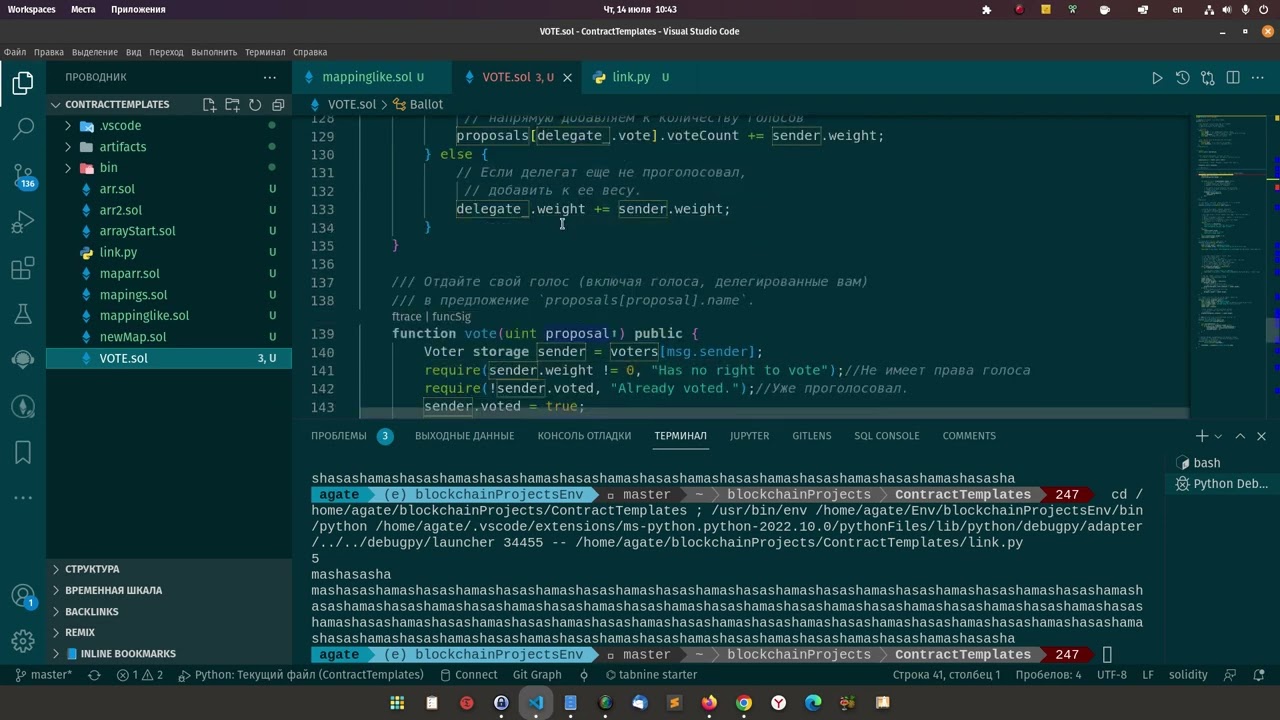Open the Extensions view in activity bar
Viewport: 1280px width, 720px height.
click(x=22, y=268)
